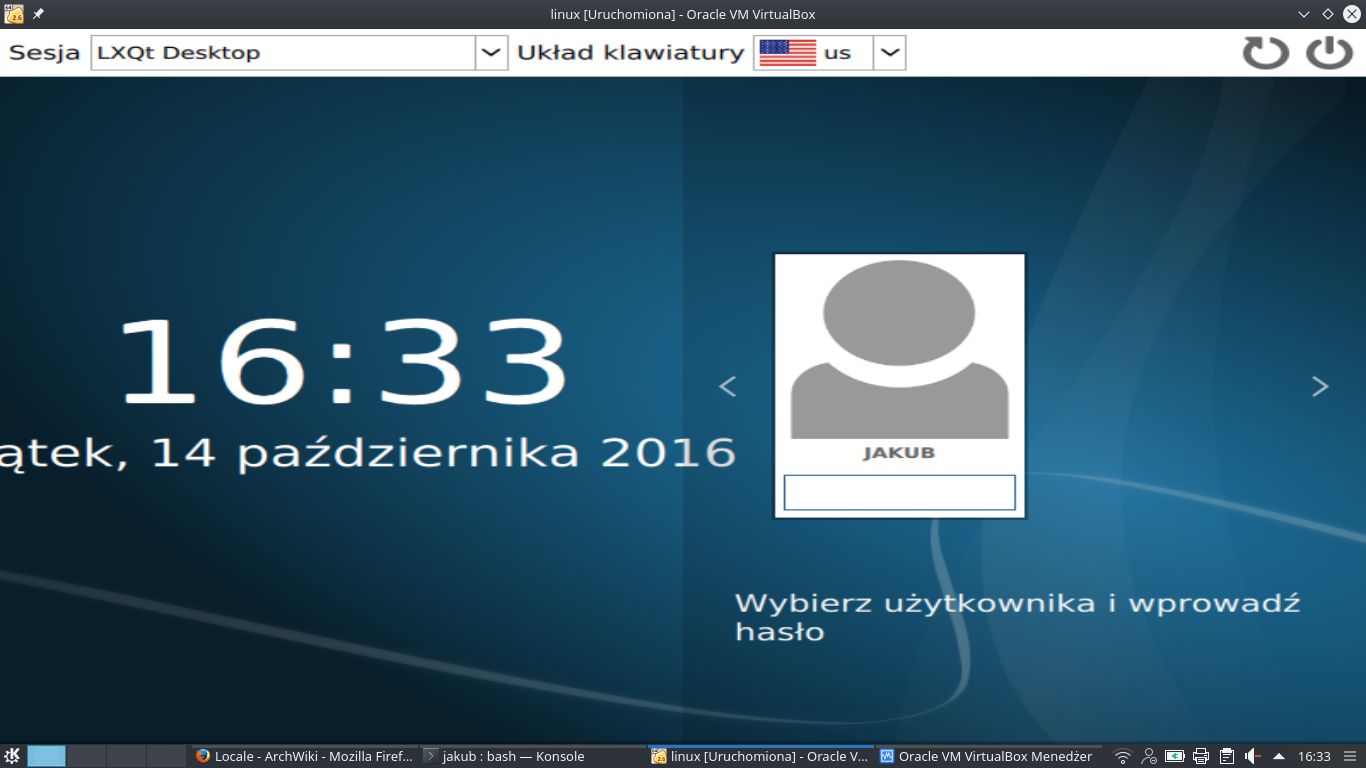Select the us keyboard layout box
Viewport: 1366px width, 768px height.
813,53
